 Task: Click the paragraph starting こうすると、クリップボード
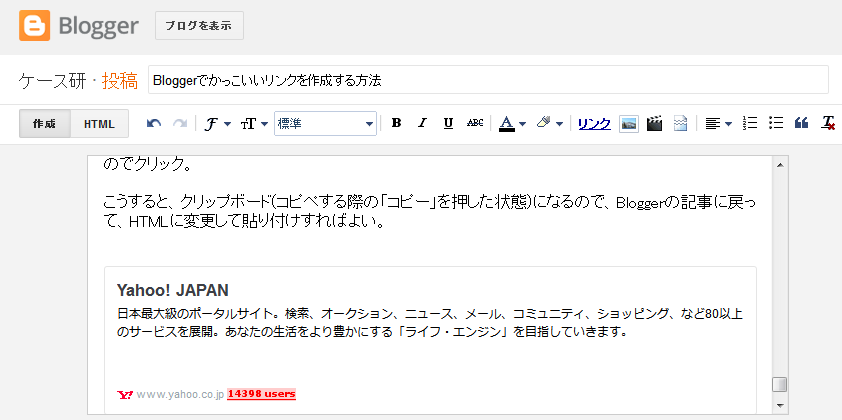pos(431,212)
